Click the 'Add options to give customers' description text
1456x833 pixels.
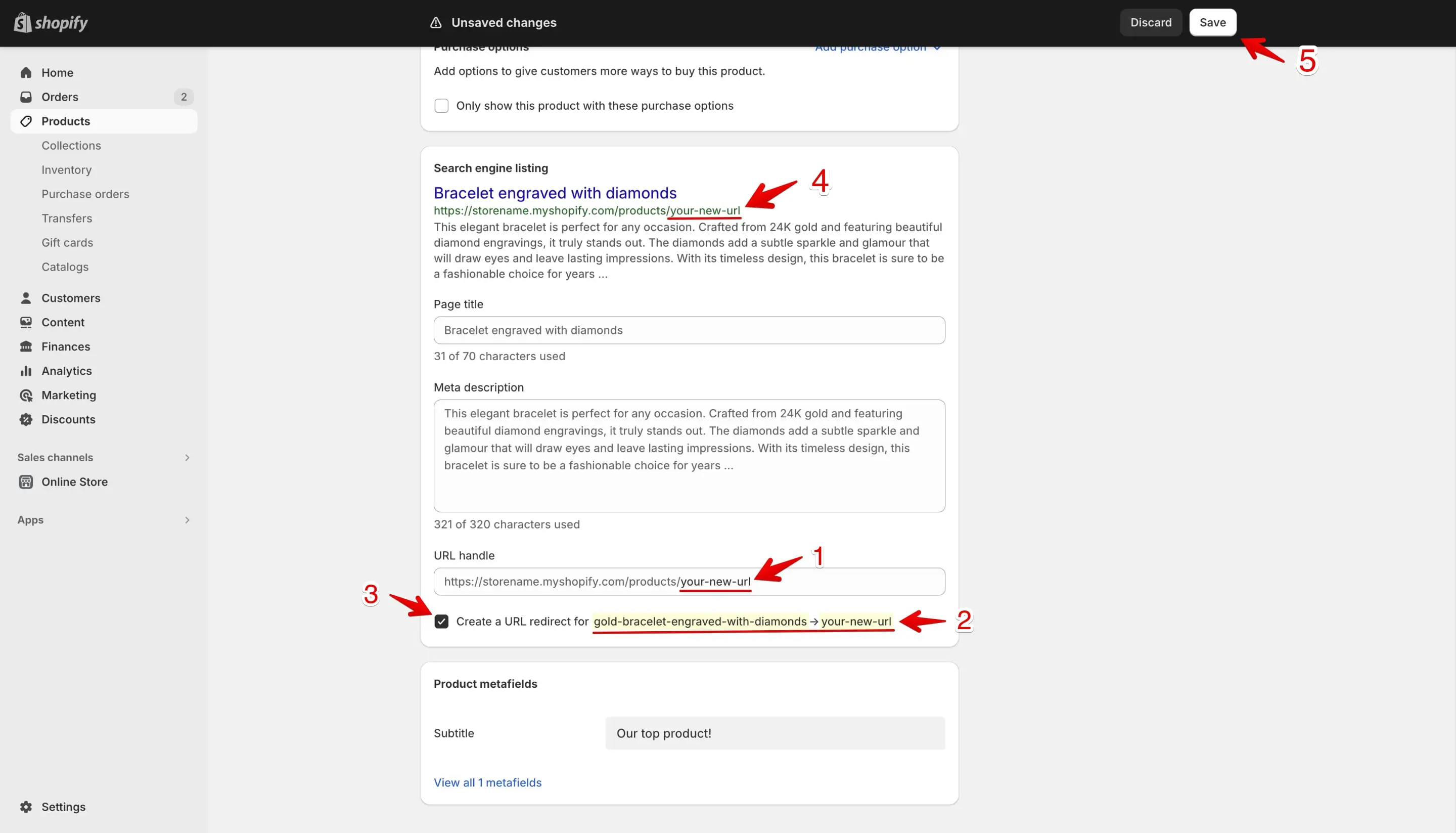[x=599, y=71]
